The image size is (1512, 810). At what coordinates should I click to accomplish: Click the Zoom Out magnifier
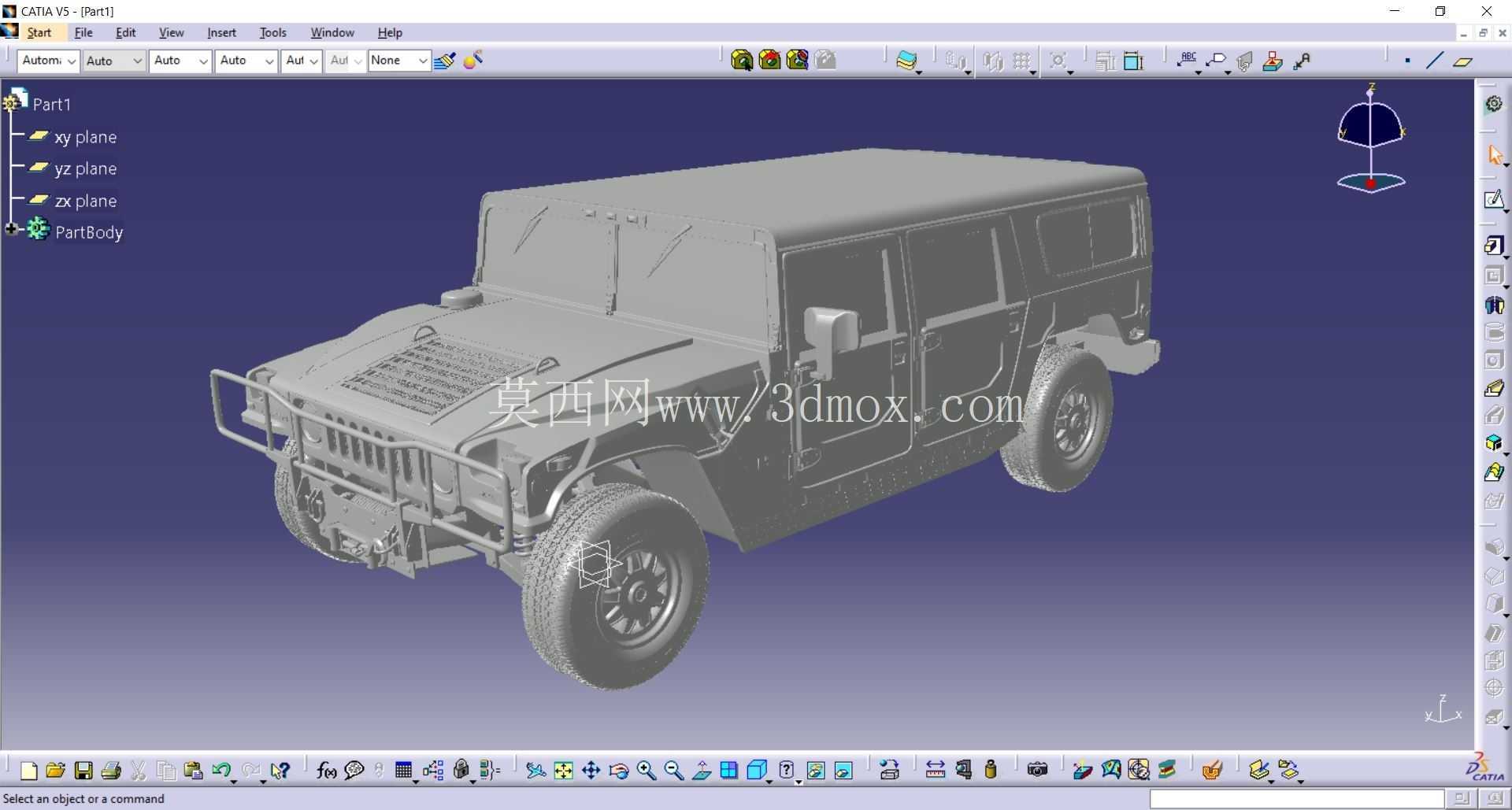point(673,770)
